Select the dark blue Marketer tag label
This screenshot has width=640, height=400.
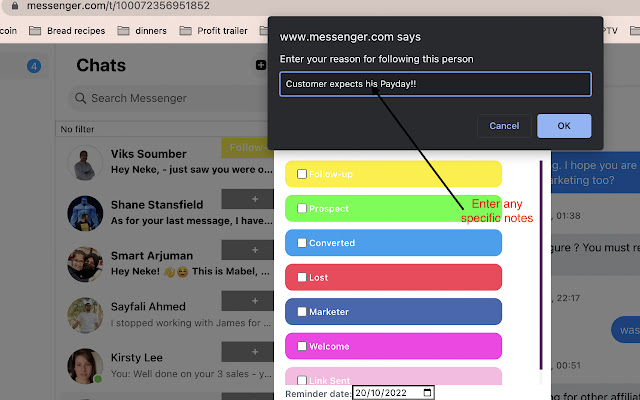pos(393,311)
